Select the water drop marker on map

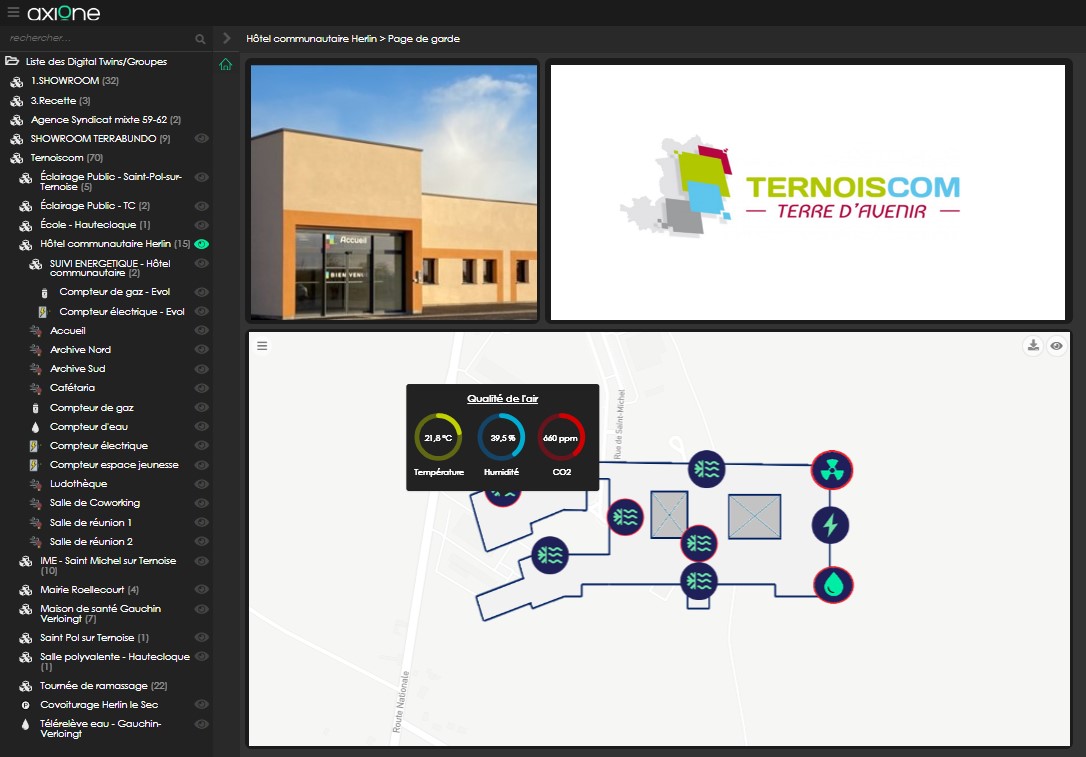[832, 584]
